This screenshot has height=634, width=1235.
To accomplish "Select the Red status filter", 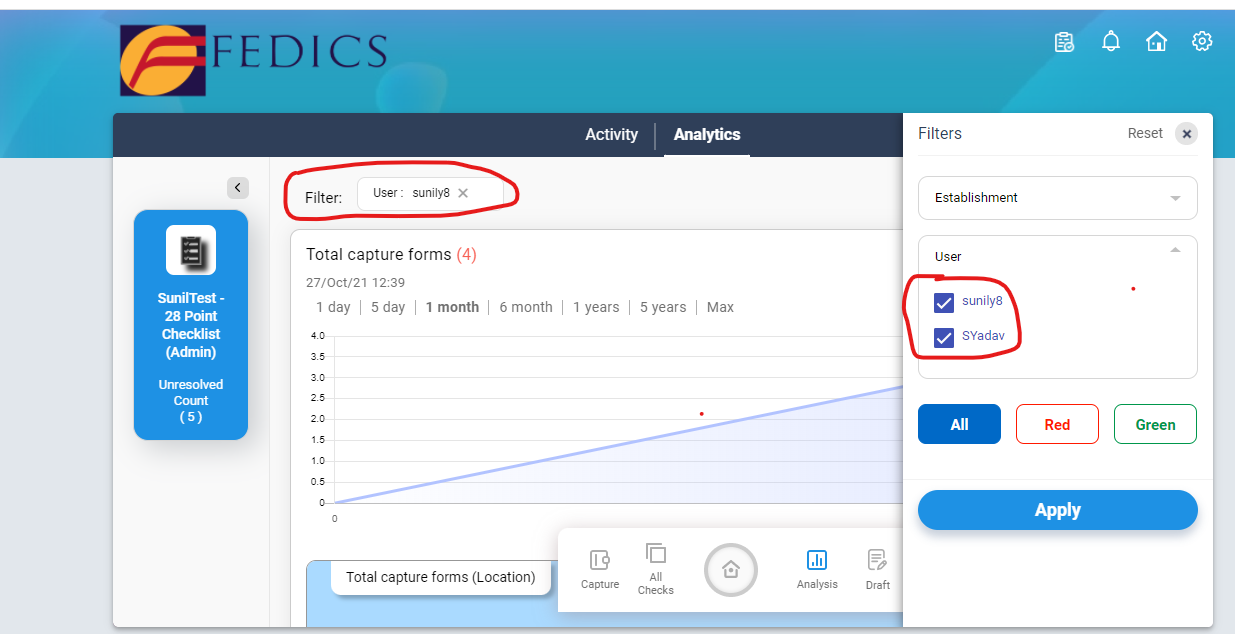I will (1057, 424).
